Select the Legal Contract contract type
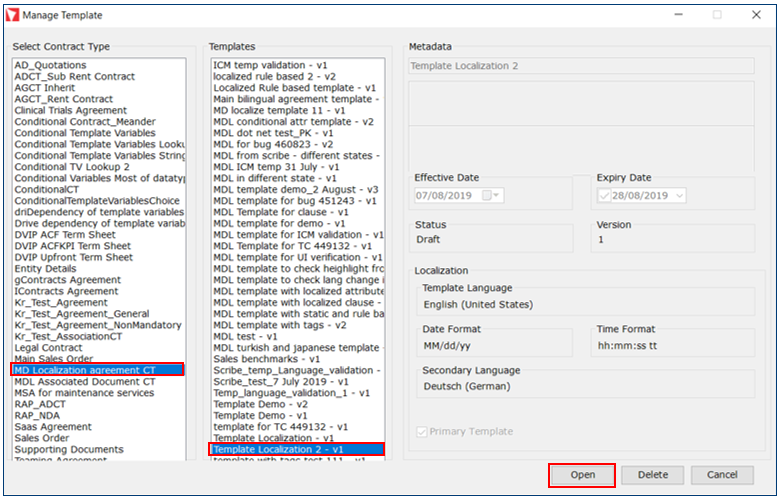This screenshot has width=783, height=500. pos(49,347)
